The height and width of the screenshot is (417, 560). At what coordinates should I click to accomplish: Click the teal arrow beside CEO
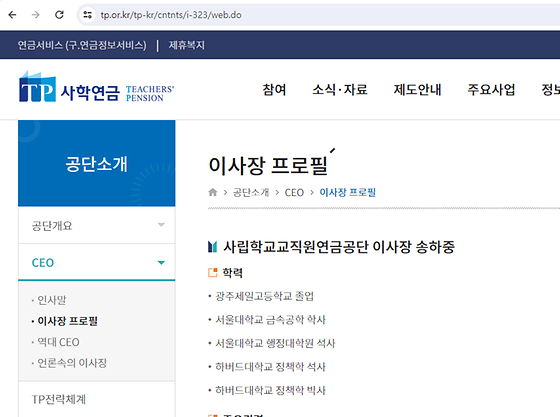(x=161, y=263)
